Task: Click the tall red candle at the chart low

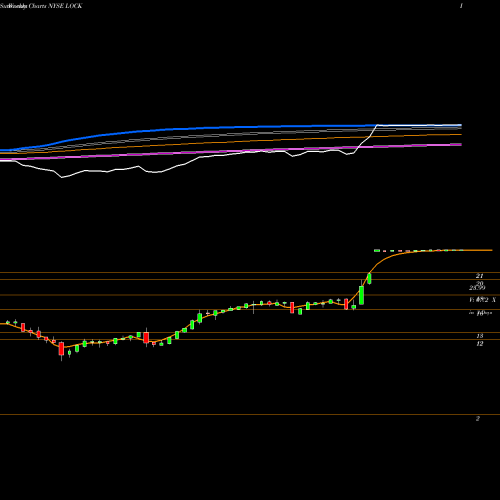Action: 61,349
